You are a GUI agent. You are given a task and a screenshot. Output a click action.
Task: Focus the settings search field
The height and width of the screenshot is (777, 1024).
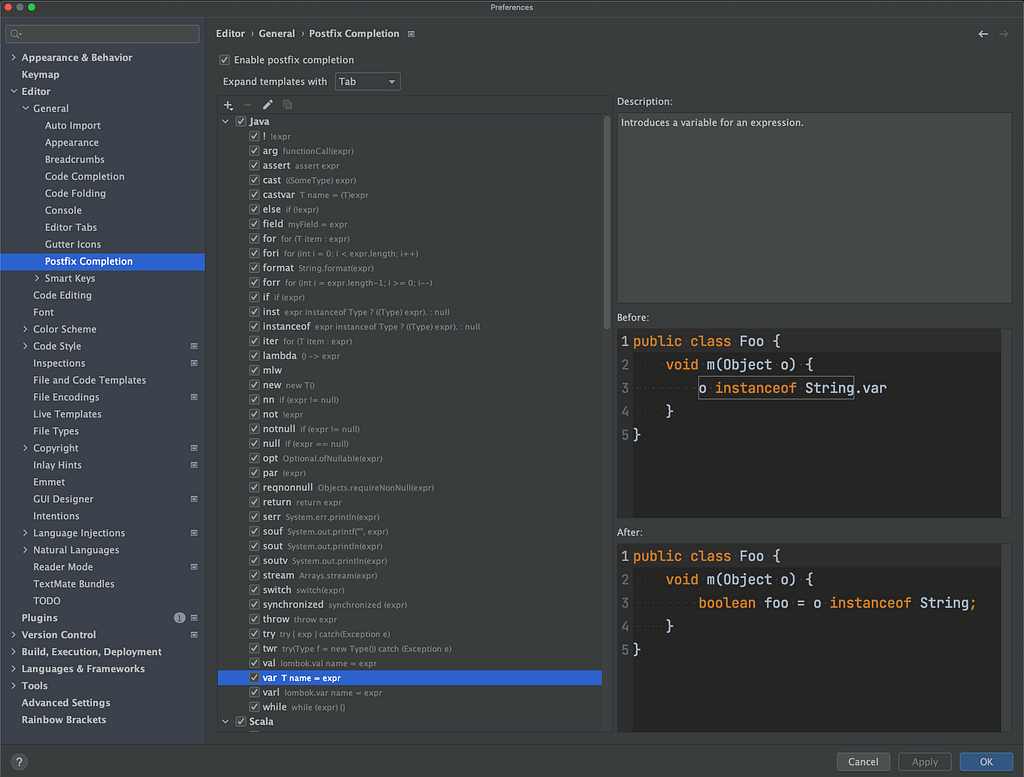click(x=103, y=34)
